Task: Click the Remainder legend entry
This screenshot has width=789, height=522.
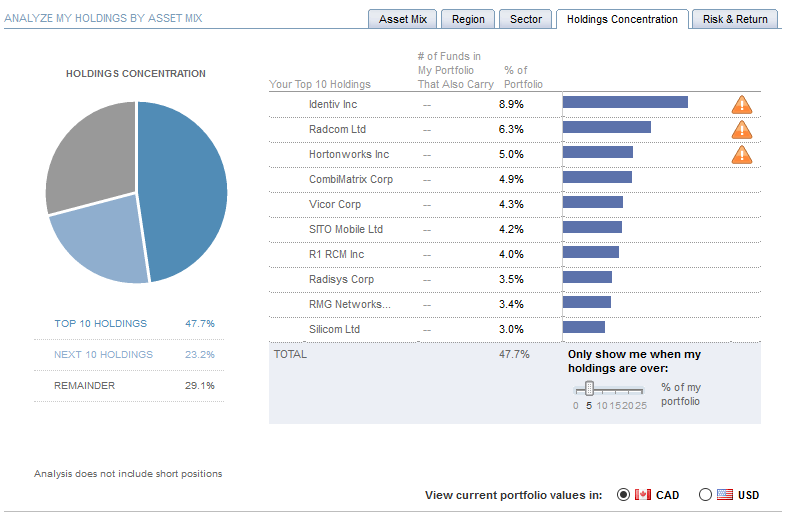Action: click(x=84, y=386)
